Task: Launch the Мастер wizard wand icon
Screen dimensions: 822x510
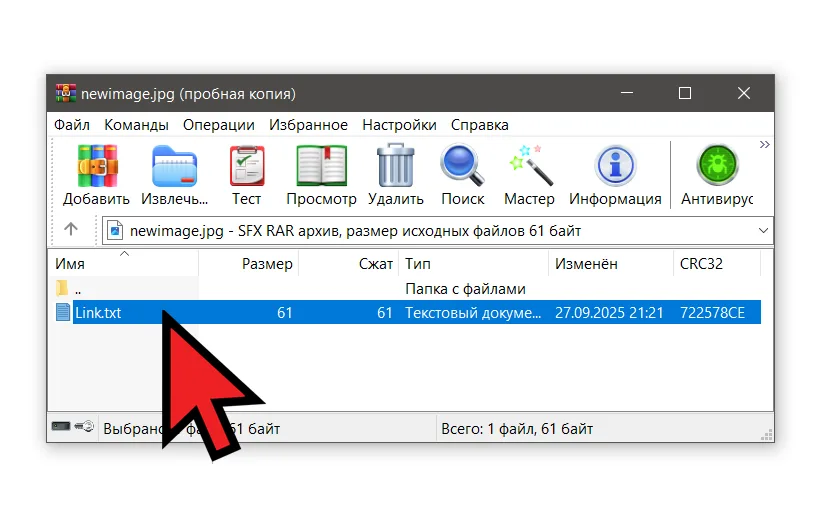Action: tap(529, 165)
